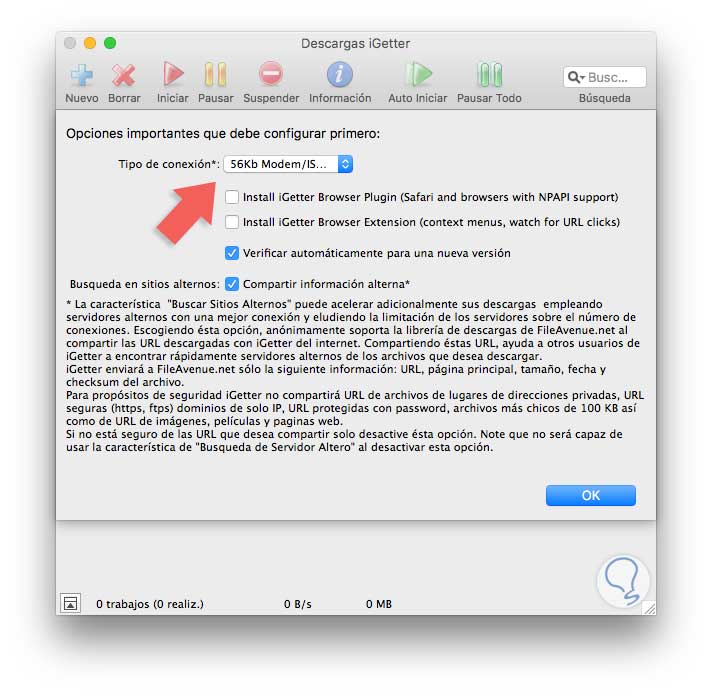This screenshot has width=712, height=695.
Task: Disable Compartir información alterna checkbox
Action: coord(232,284)
